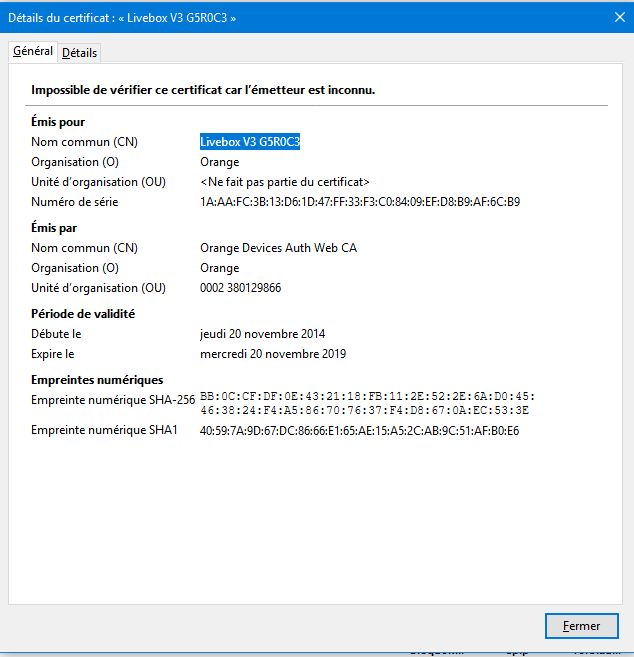Click the issuer name Orange Devices Auth Web CA
Image resolution: width=634 pixels, height=657 pixels.
(x=278, y=248)
